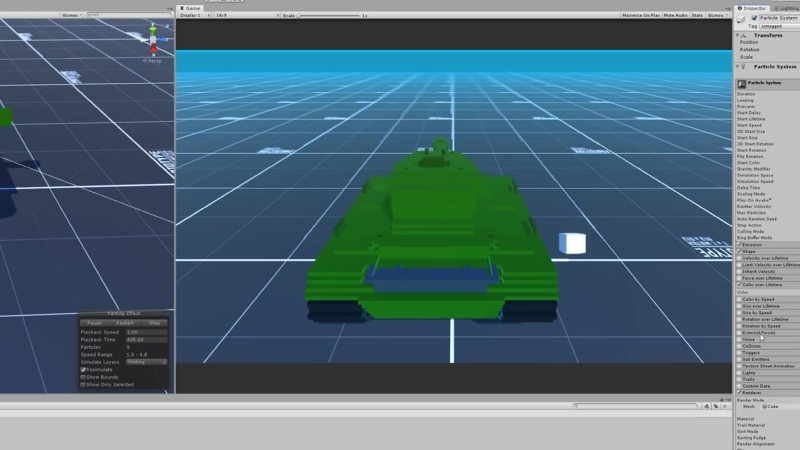Click the Playback Speed input field

pos(146,332)
